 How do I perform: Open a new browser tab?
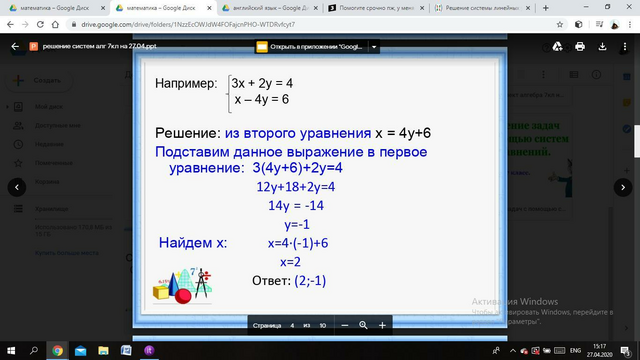(x=545, y=8)
